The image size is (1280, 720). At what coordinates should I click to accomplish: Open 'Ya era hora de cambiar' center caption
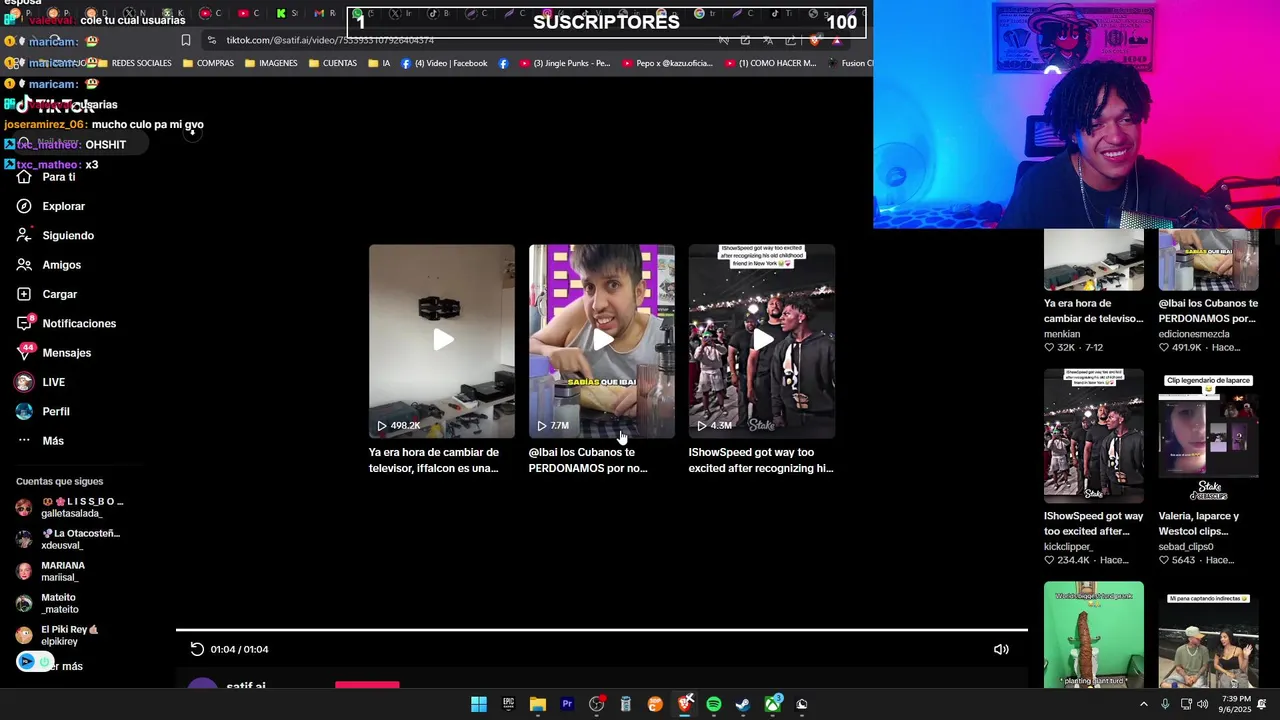[434, 460]
